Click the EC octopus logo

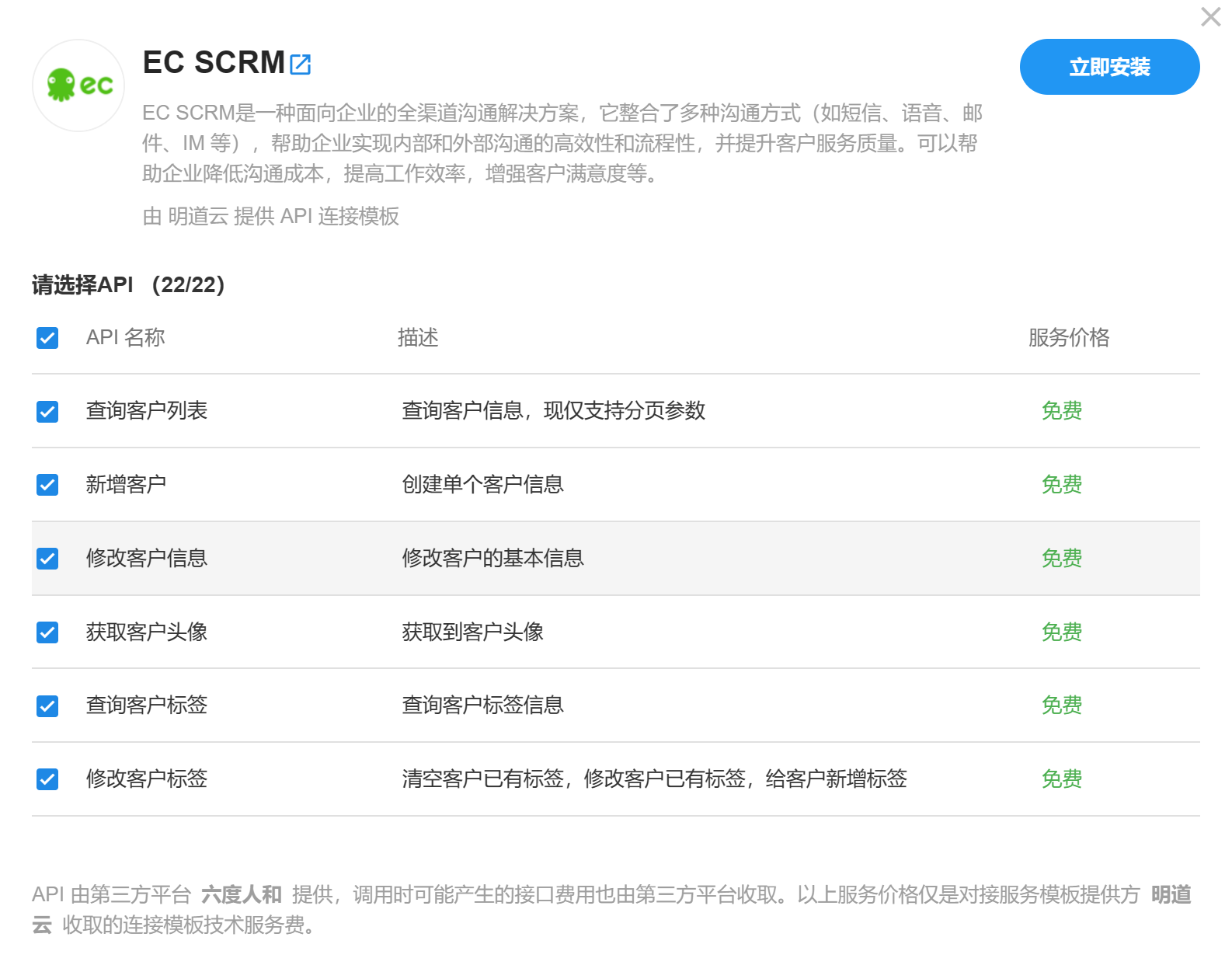point(78,85)
